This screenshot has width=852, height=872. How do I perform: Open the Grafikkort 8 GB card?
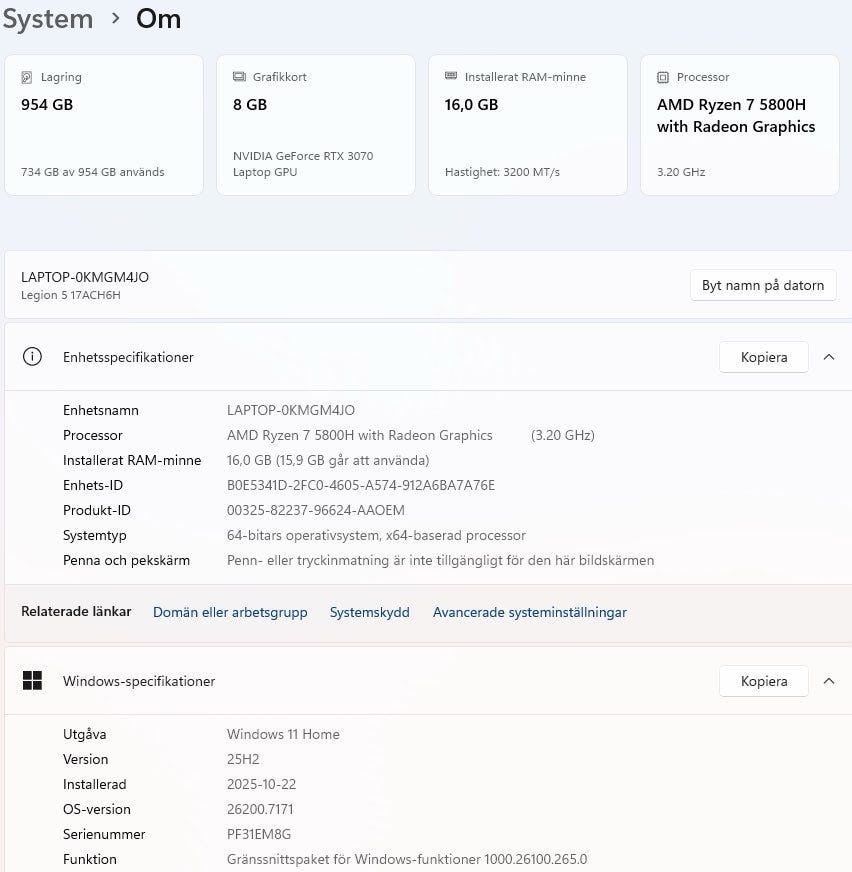coord(315,125)
